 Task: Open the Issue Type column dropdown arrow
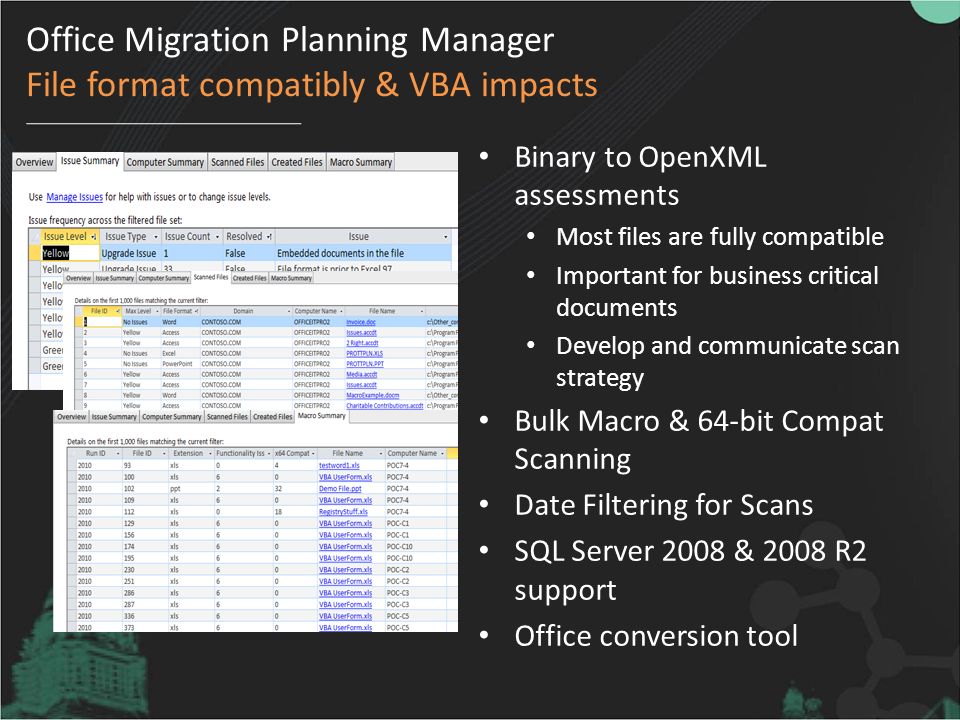156,237
